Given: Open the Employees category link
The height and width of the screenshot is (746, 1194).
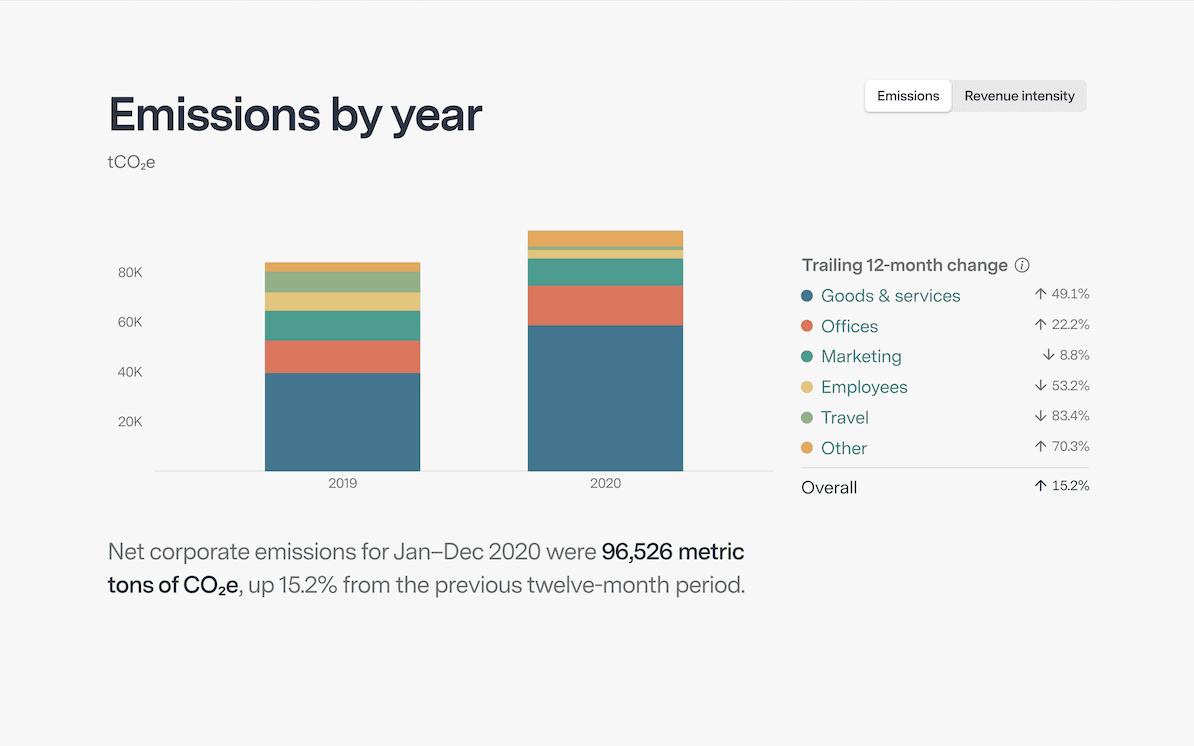Looking at the screenshot, I should tap(864, 387).
